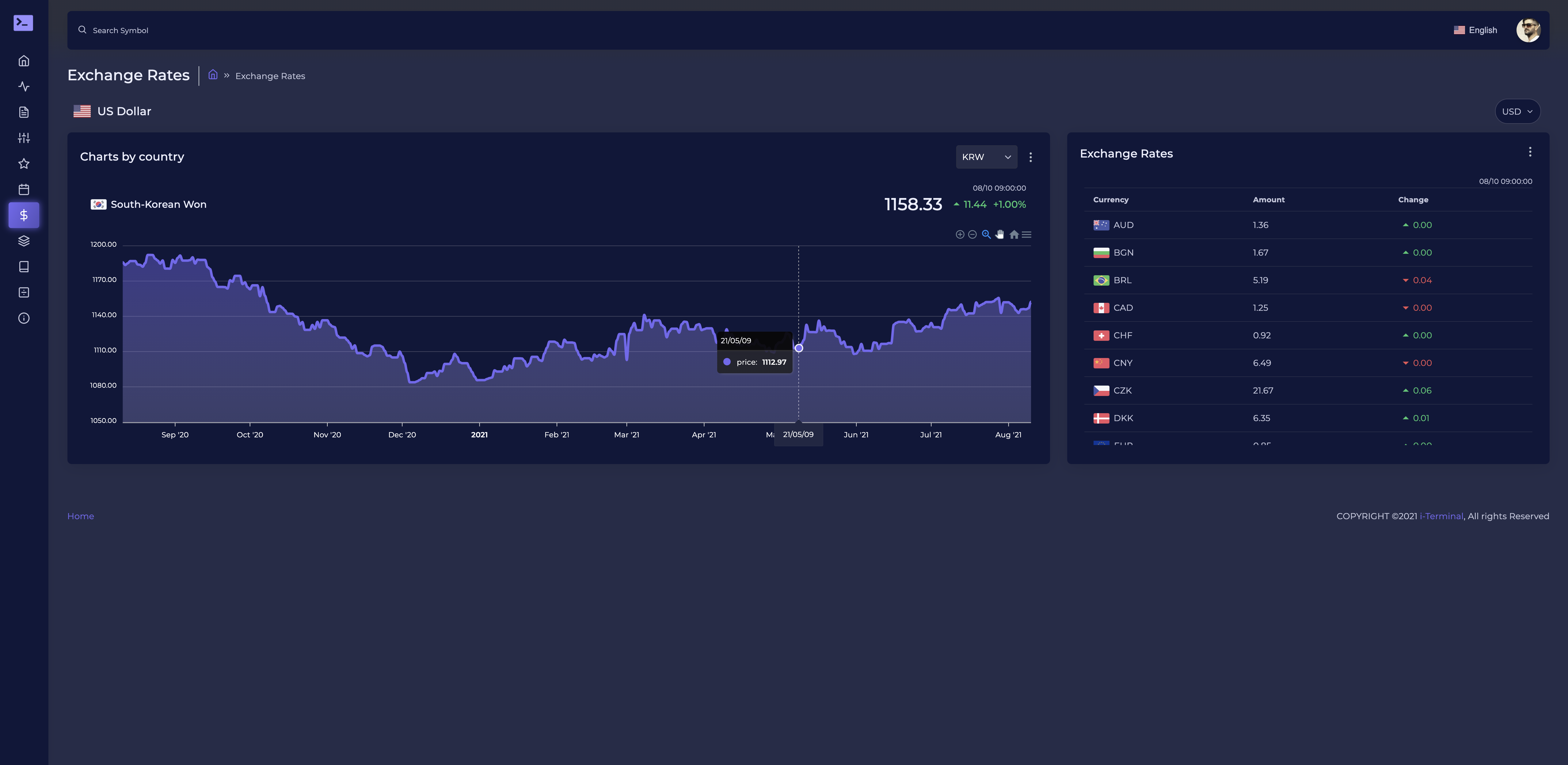1568x765 pixels.
Task: Open the sidebar activity pulse icon
Action: 24,86
